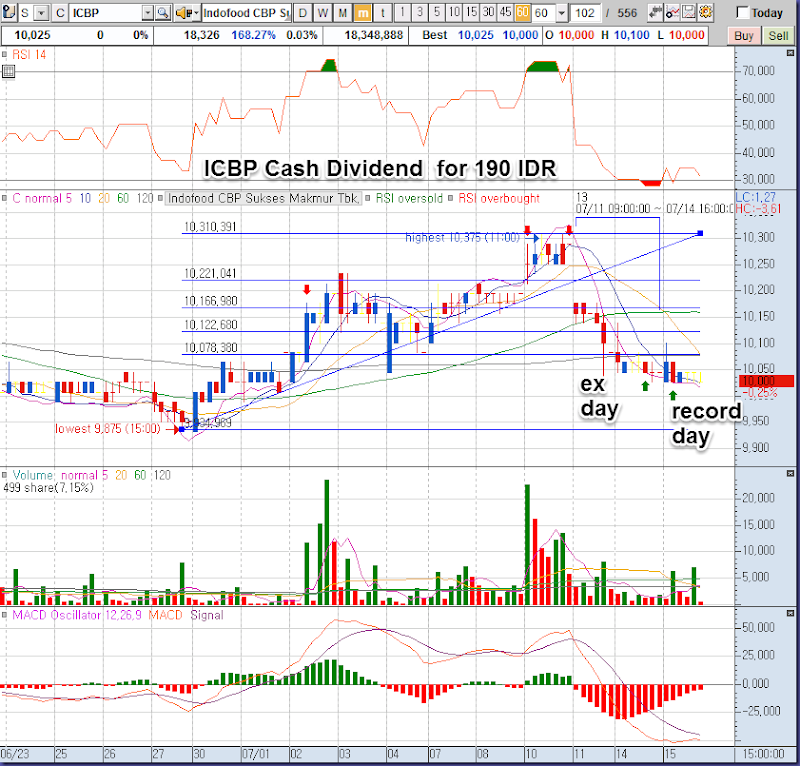Choose 1-minute interval button
The height and width of the screenshot is (766, 800).
pos(403,12)
